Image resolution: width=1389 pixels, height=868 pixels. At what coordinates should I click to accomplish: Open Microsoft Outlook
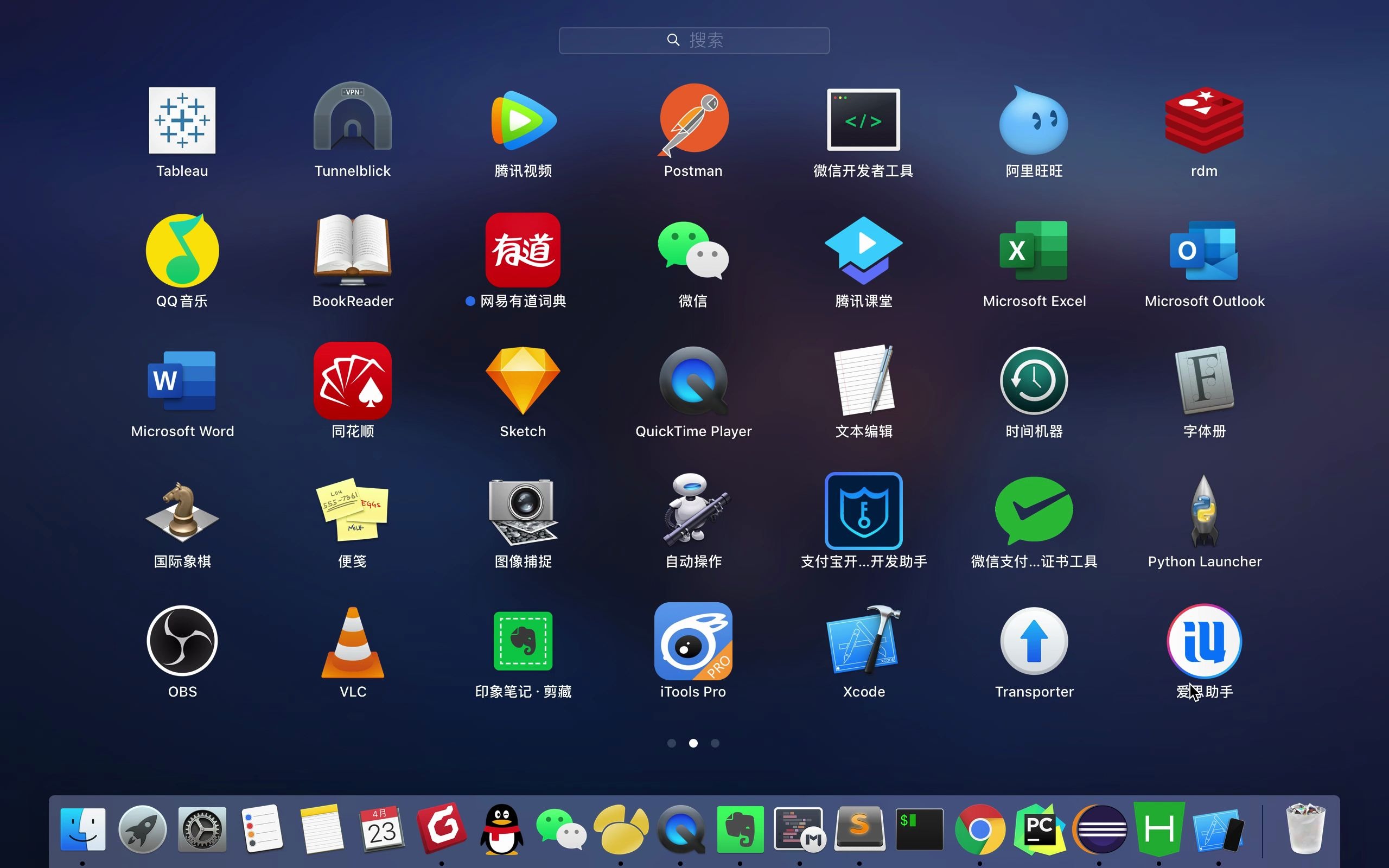[x=1204, y=250]
